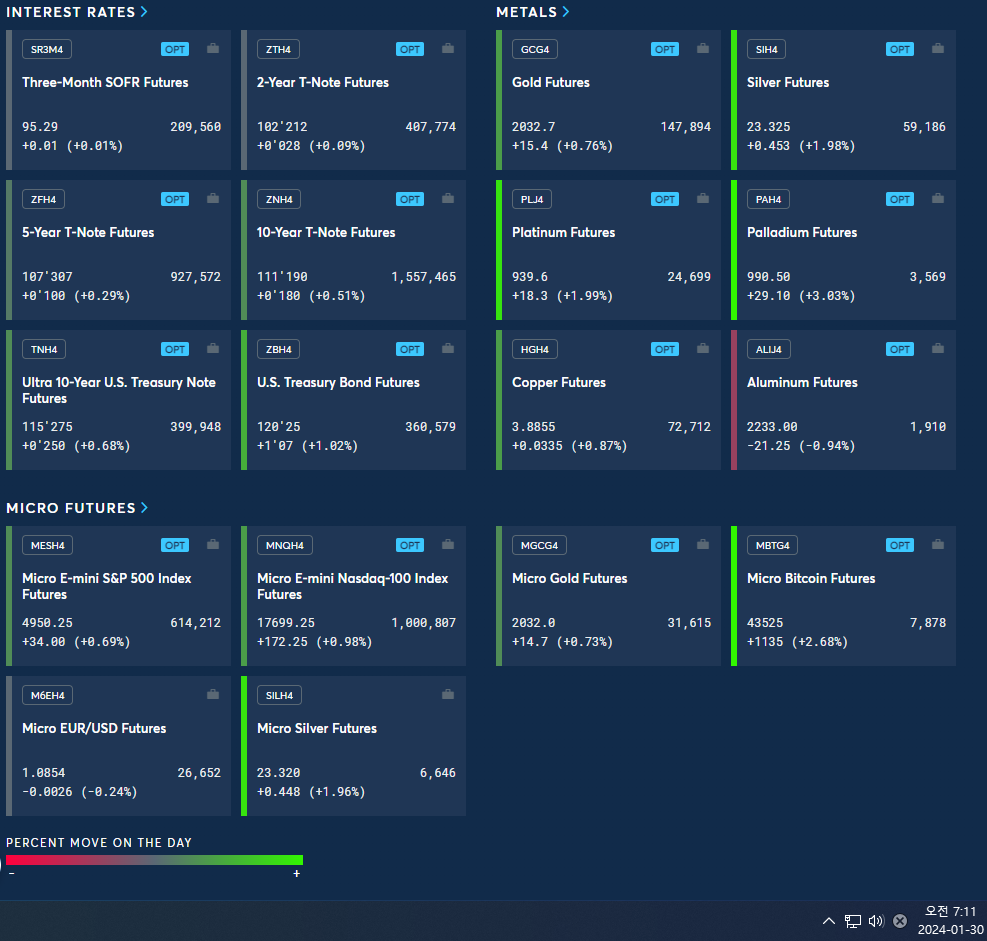
Task: Open OPT options for Silver Futures
Action: click(x=900, y=49)
